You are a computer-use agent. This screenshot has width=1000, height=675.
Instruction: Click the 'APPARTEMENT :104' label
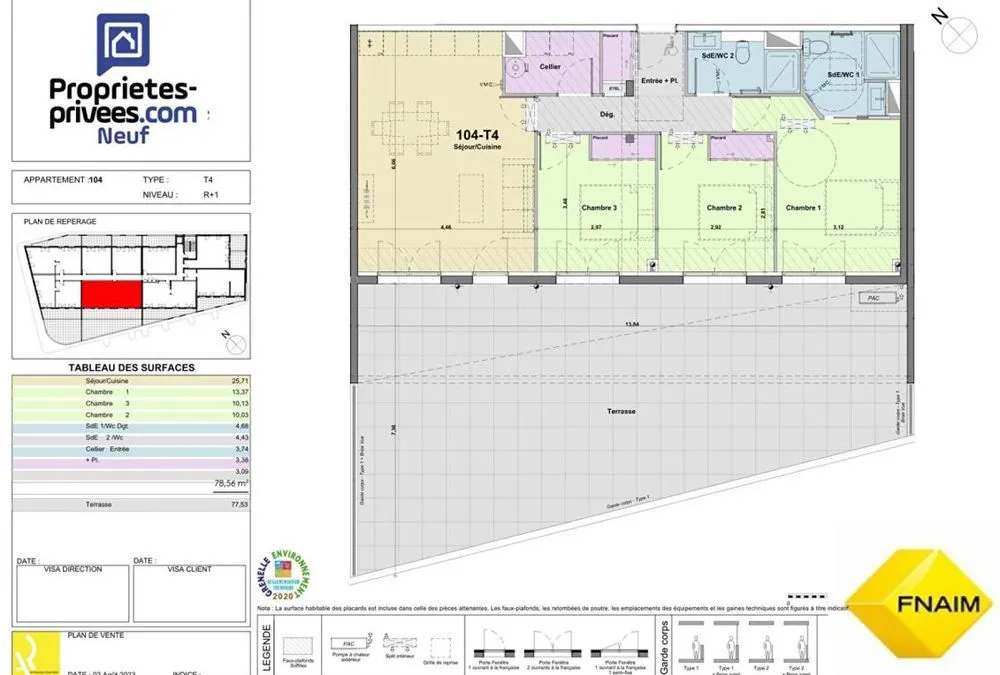63,180
